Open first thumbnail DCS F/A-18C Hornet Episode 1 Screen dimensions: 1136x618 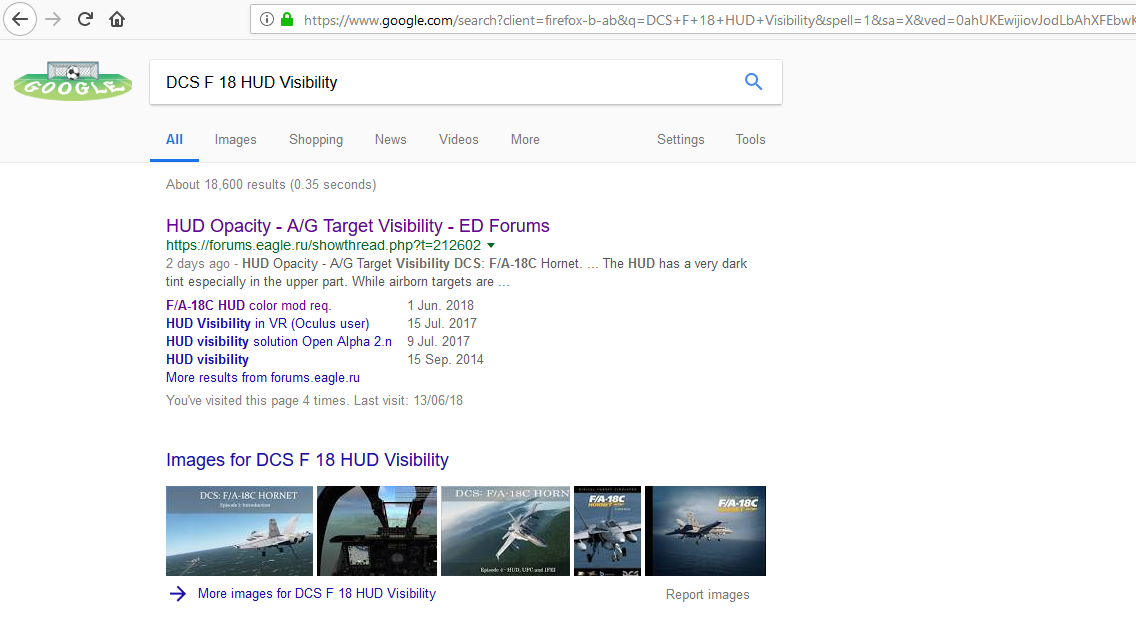239,531
